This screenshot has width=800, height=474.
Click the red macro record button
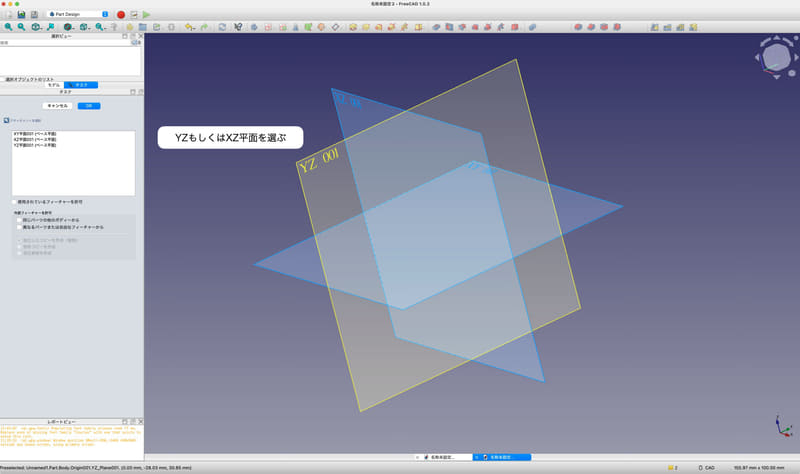click(x=121, y=15)
